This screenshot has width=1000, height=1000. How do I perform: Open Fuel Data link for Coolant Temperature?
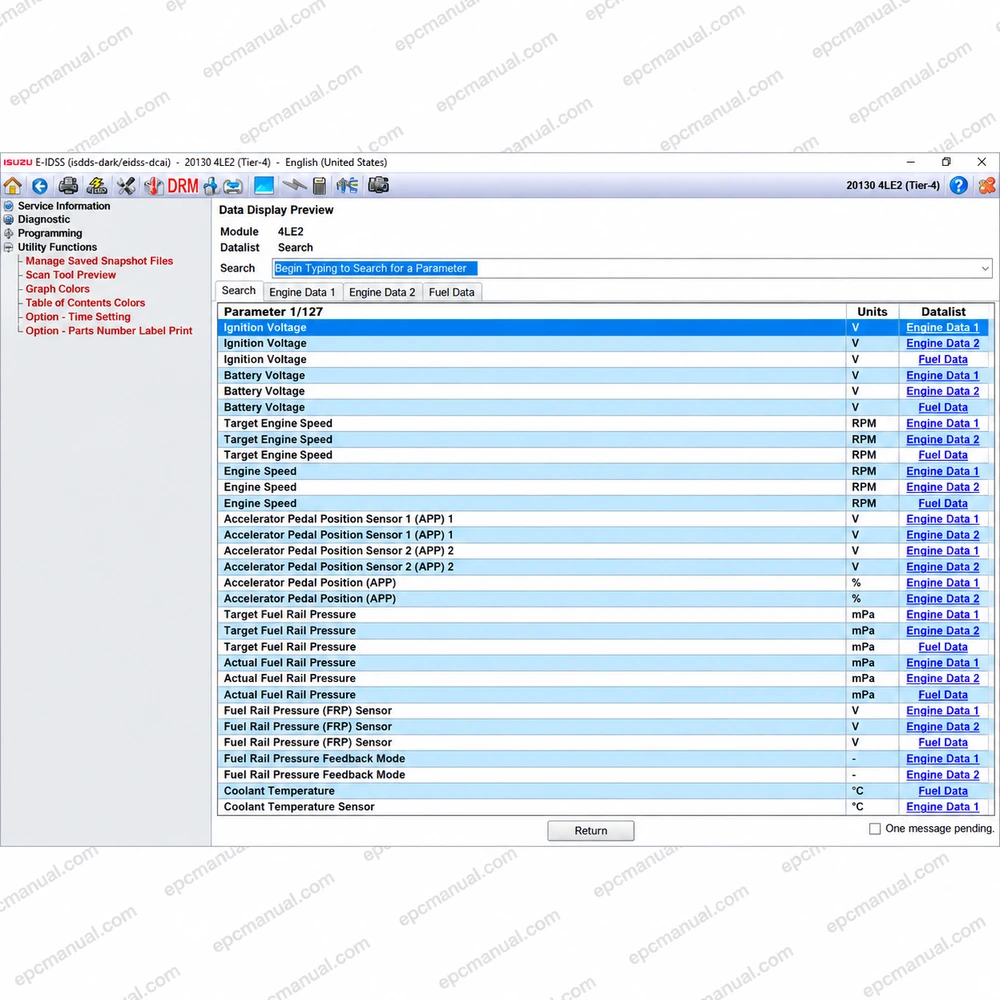click(943, 791)
